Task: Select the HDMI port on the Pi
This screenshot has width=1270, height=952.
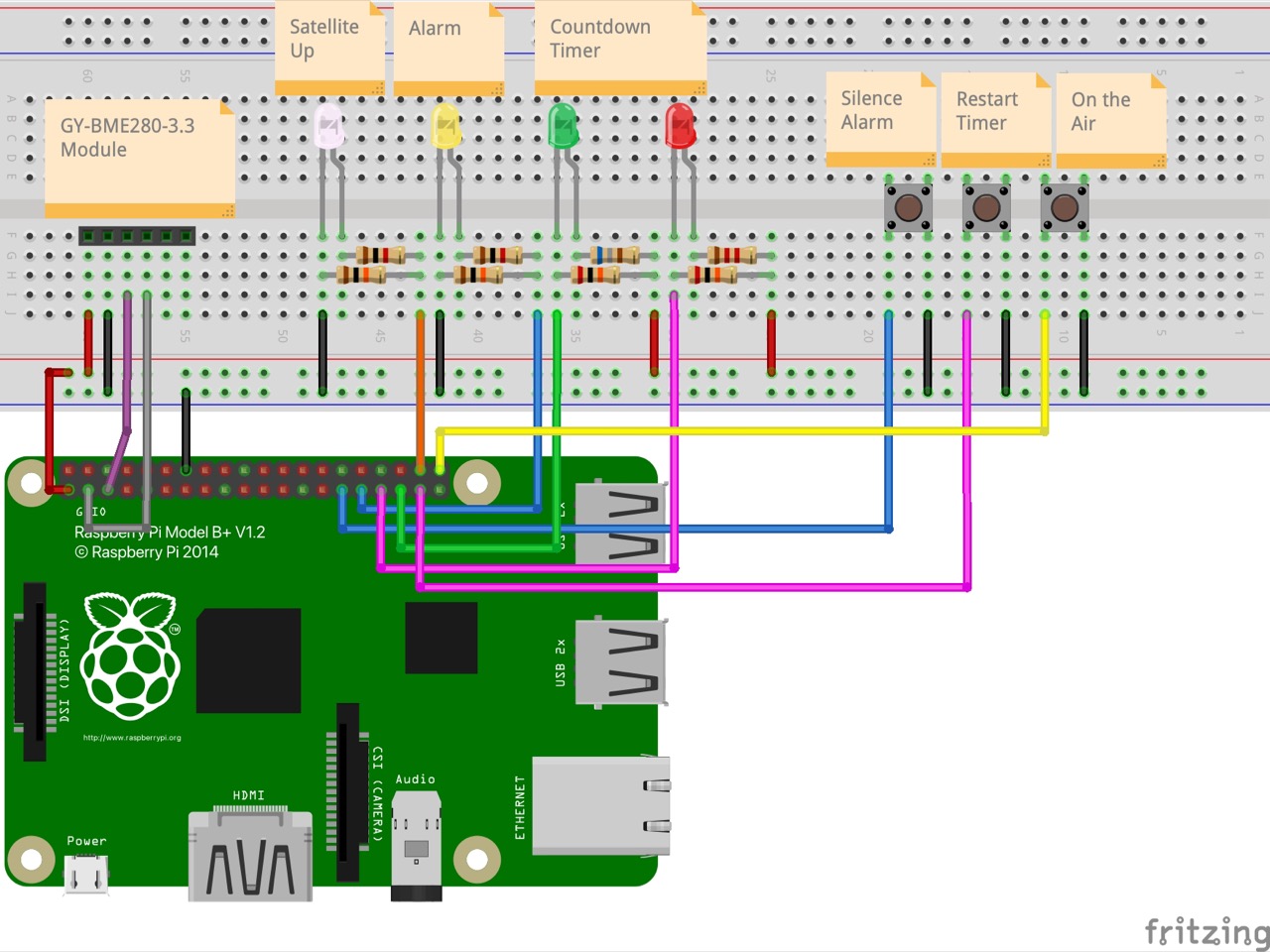Action: coord(250,853)
